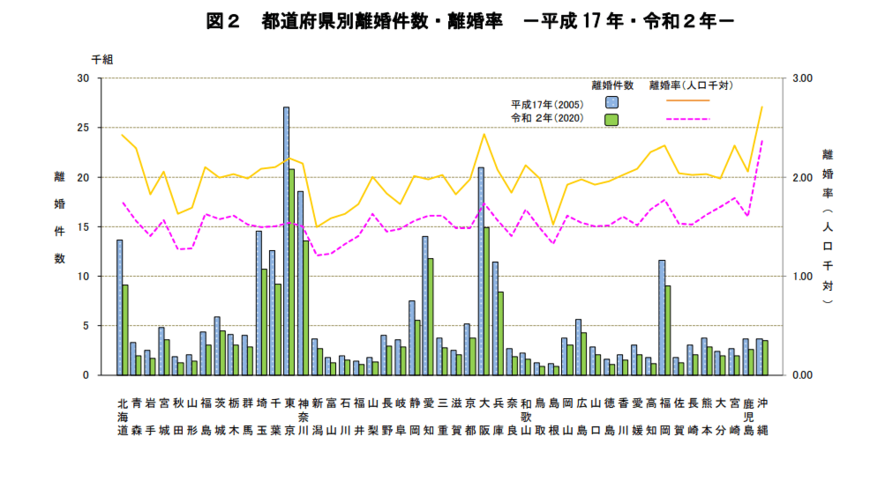Click Fukuoka's blue 2005 bar
Image resolution: width=870 pixels, height=481 pixels.
point(662,317)
